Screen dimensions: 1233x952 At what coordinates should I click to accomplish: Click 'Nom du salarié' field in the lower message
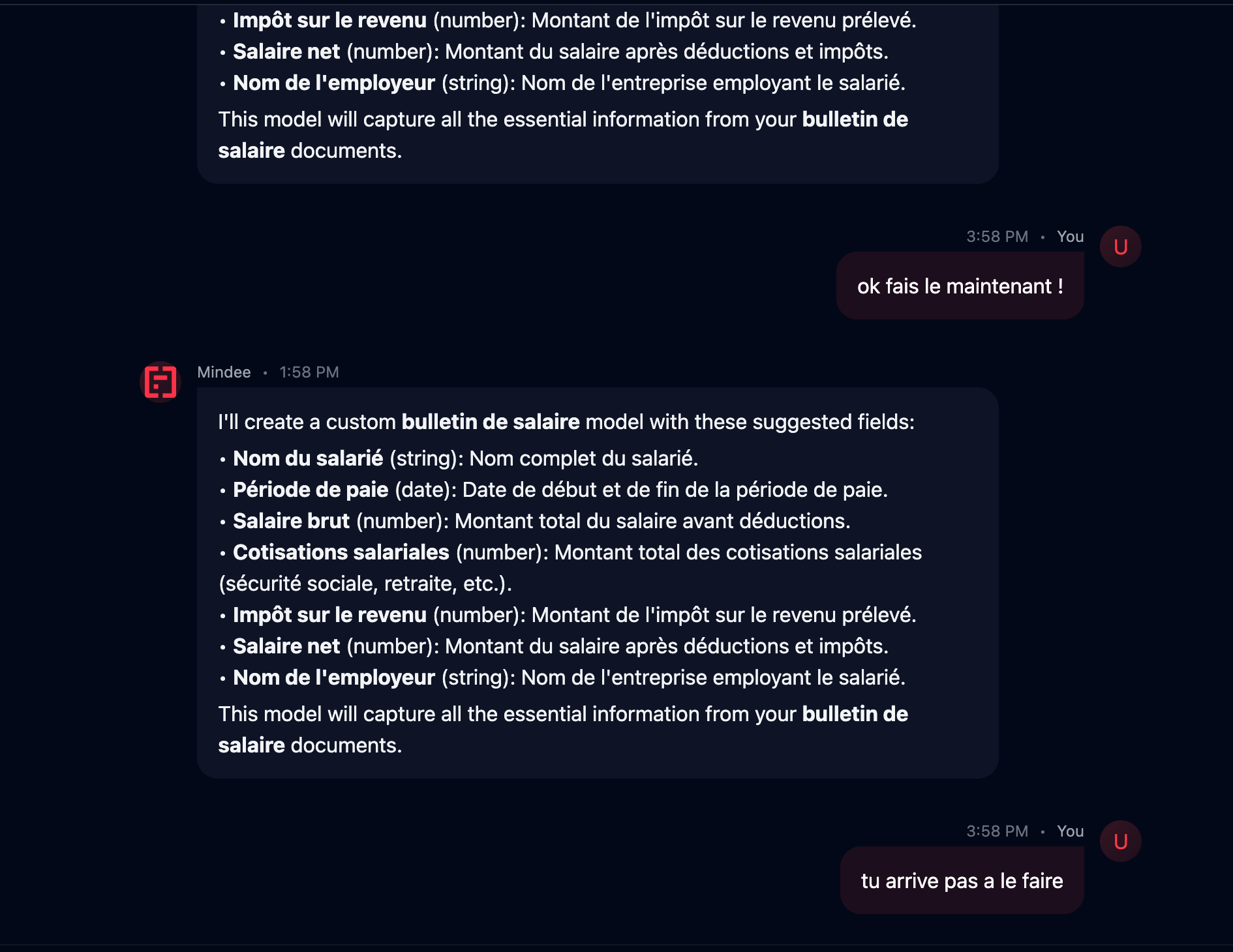[x=308, y=458]
